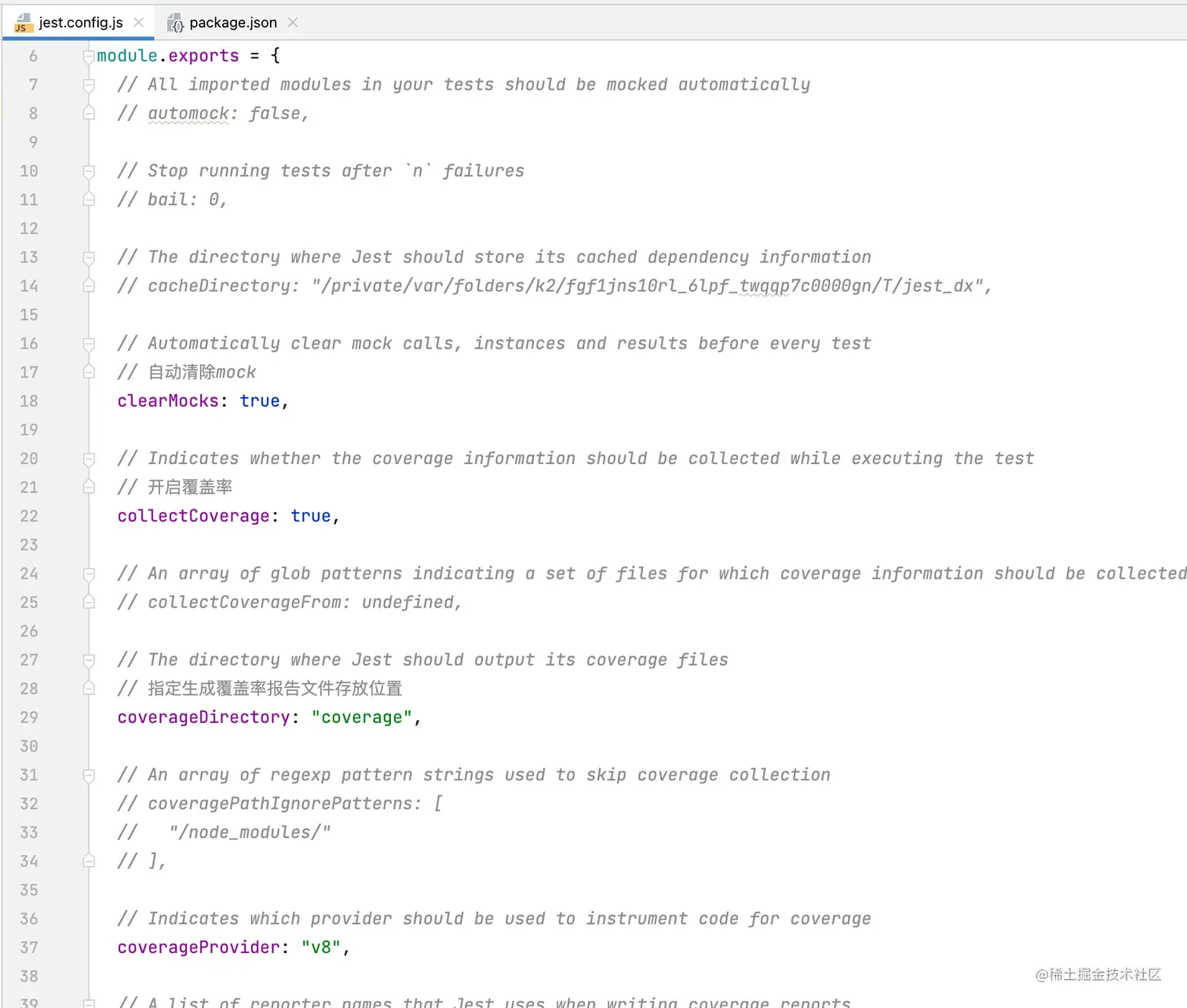The height and width of the screenshot is (1008, 1187).
Task: Click the "v8" coverageProvider value
Action: (x=323, y=947)
